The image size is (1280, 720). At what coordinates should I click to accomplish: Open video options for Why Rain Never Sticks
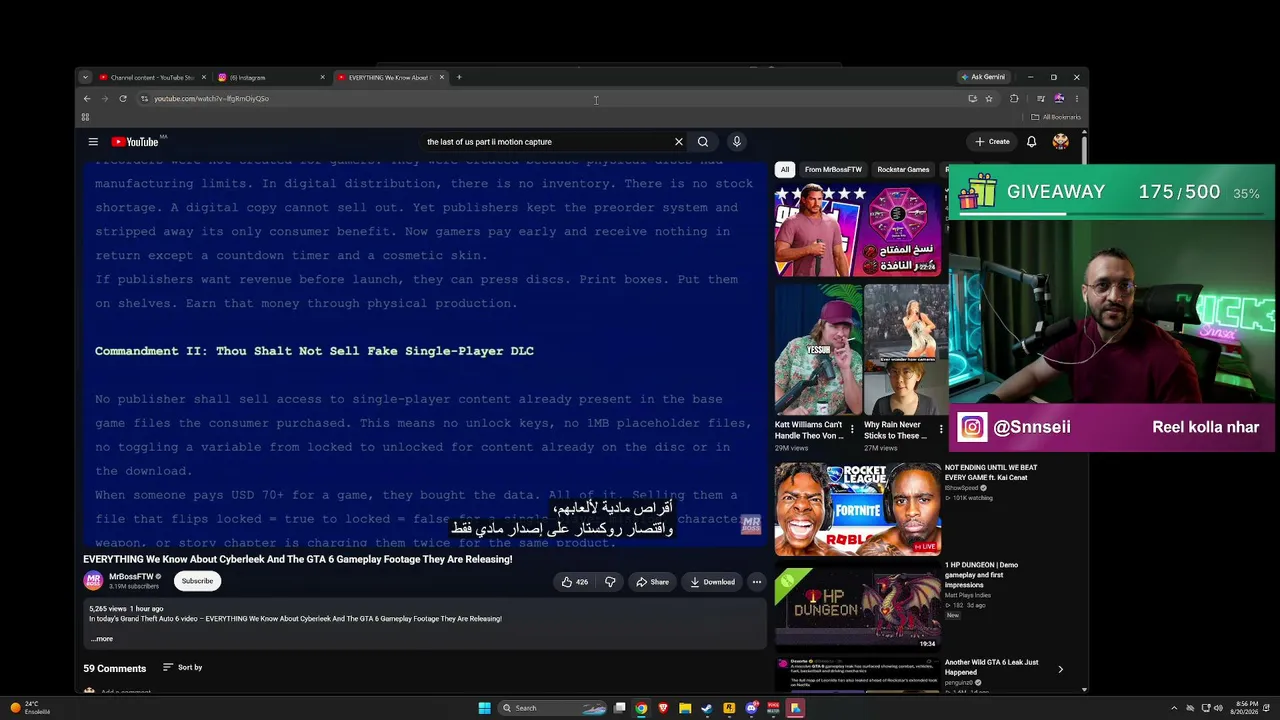pos(941,430)
